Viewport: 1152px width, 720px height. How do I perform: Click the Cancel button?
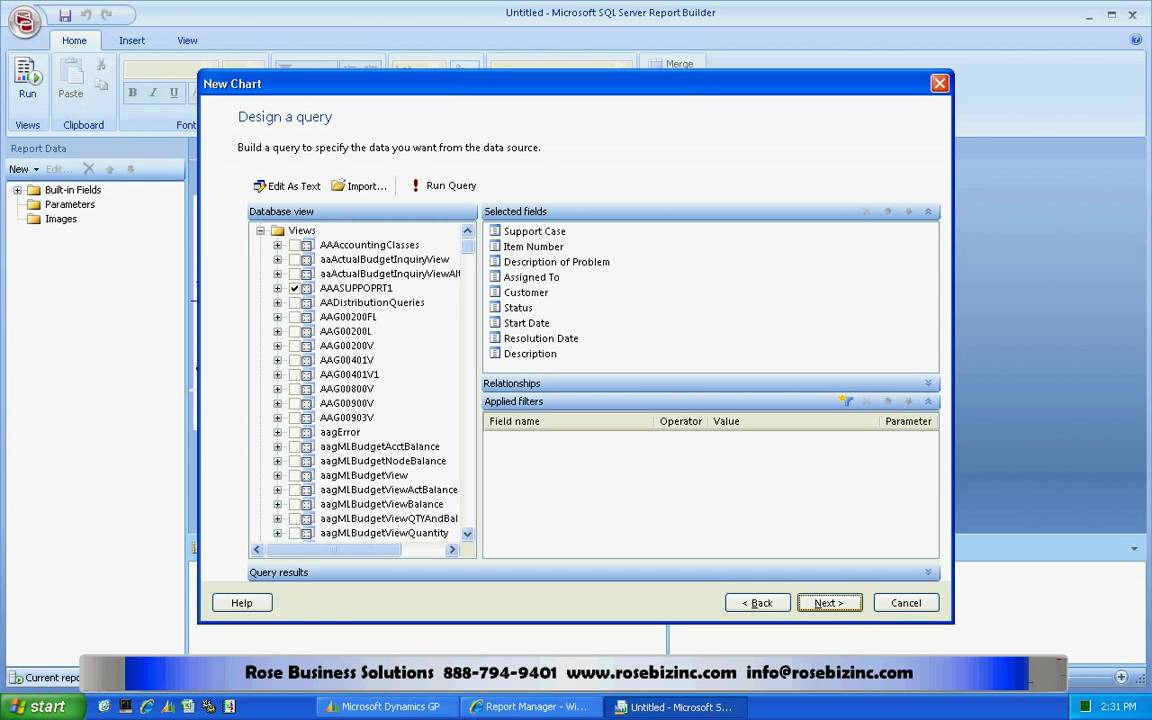pyautogui.click(x=906, y=602)
